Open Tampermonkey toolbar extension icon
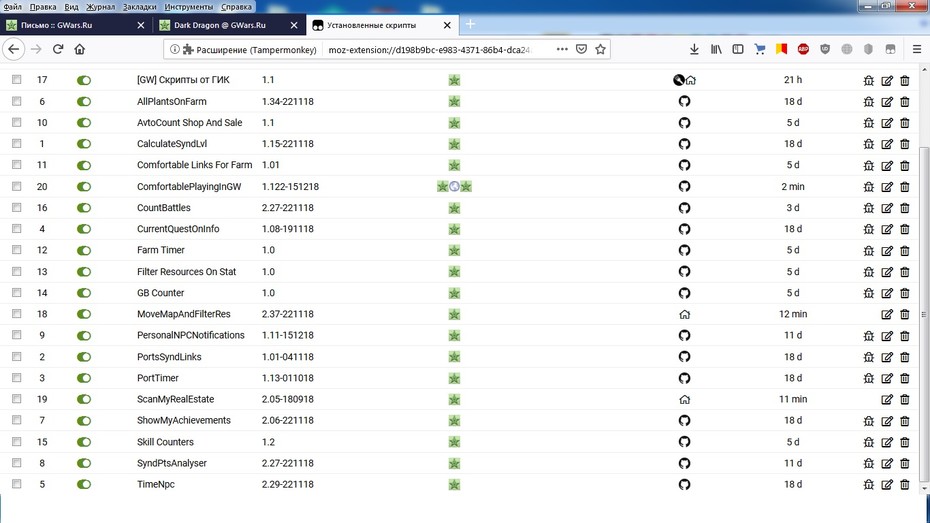930x523 pixels. click(890, 49)
